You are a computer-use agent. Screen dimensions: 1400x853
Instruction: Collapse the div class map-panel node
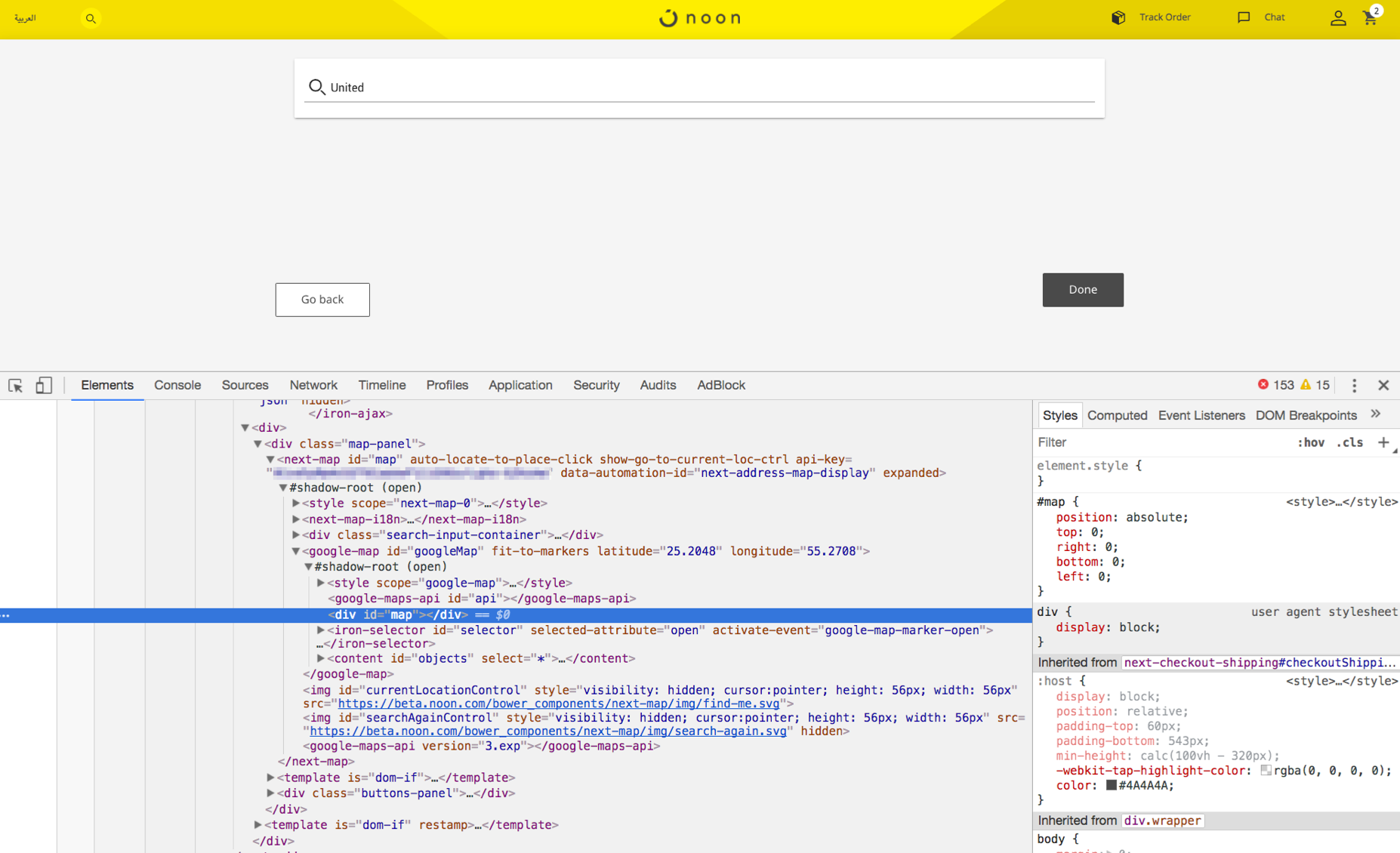[x=257, y=444]
